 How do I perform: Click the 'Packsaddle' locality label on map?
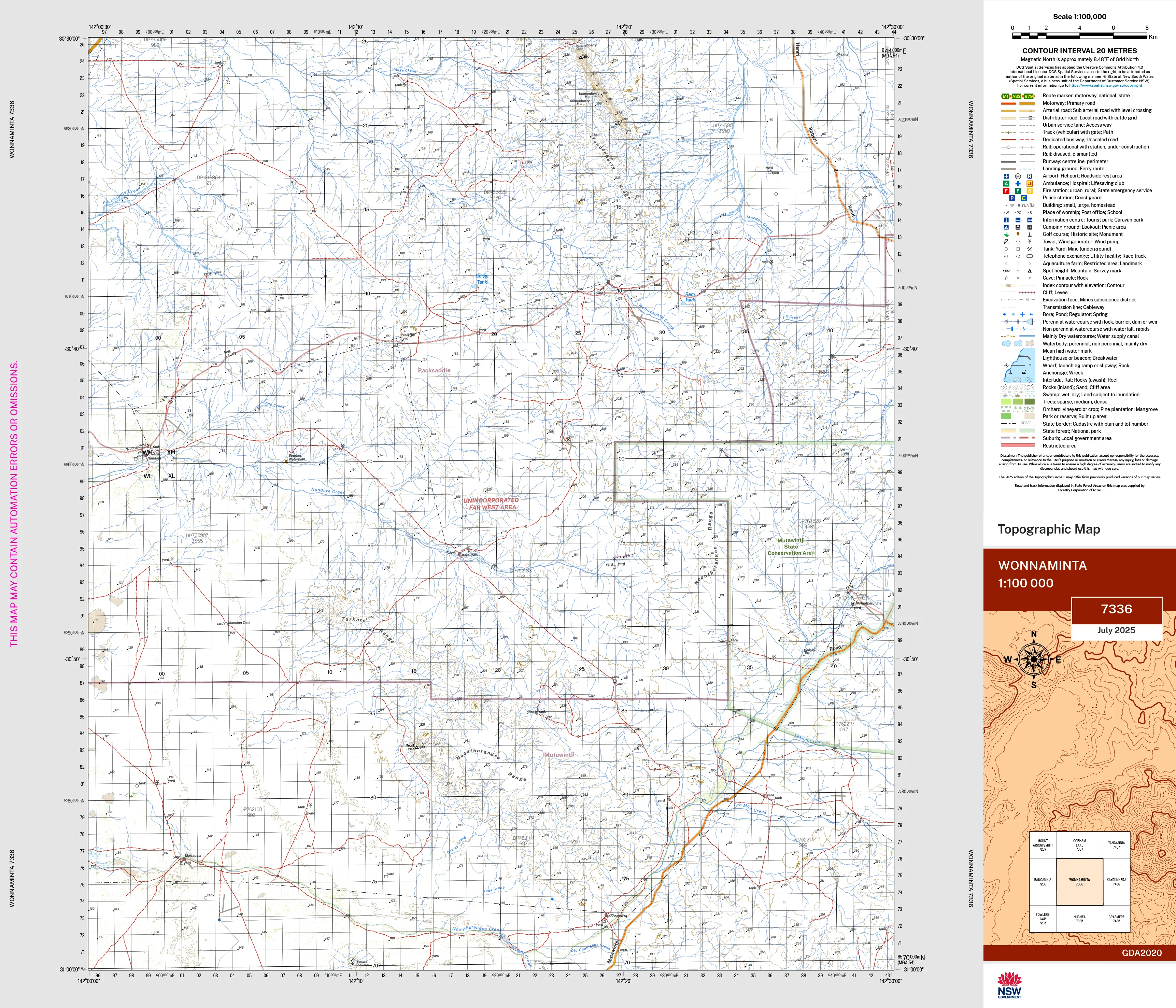click(434, 370)
